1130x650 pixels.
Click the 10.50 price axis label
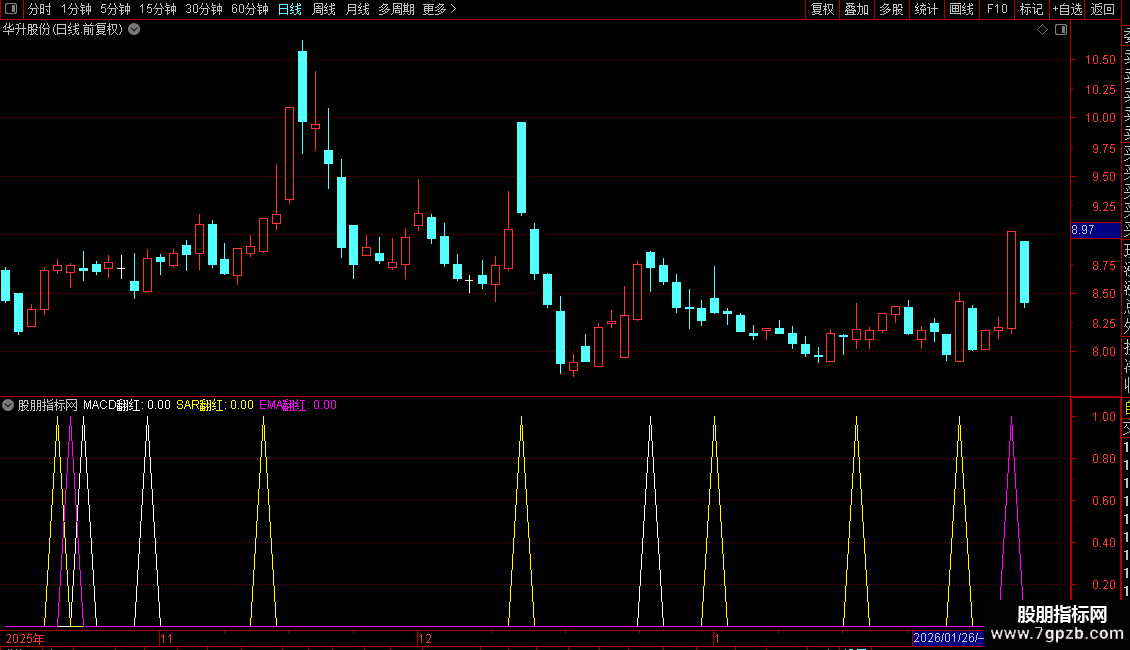click(x=1100, y=60)
